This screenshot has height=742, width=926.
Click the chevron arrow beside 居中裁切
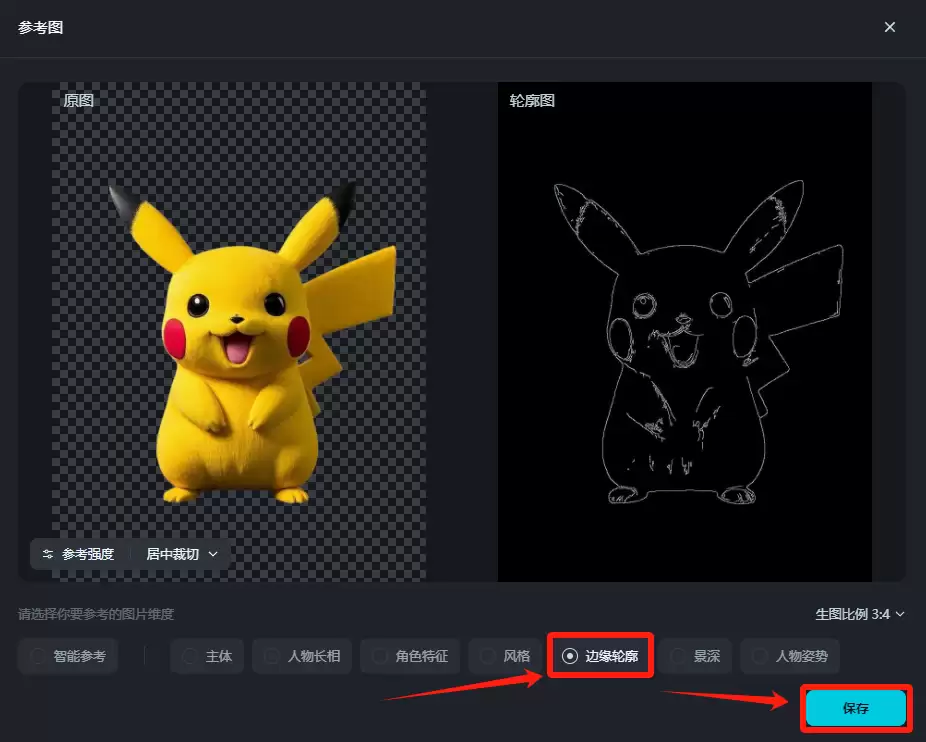(213, 554)
